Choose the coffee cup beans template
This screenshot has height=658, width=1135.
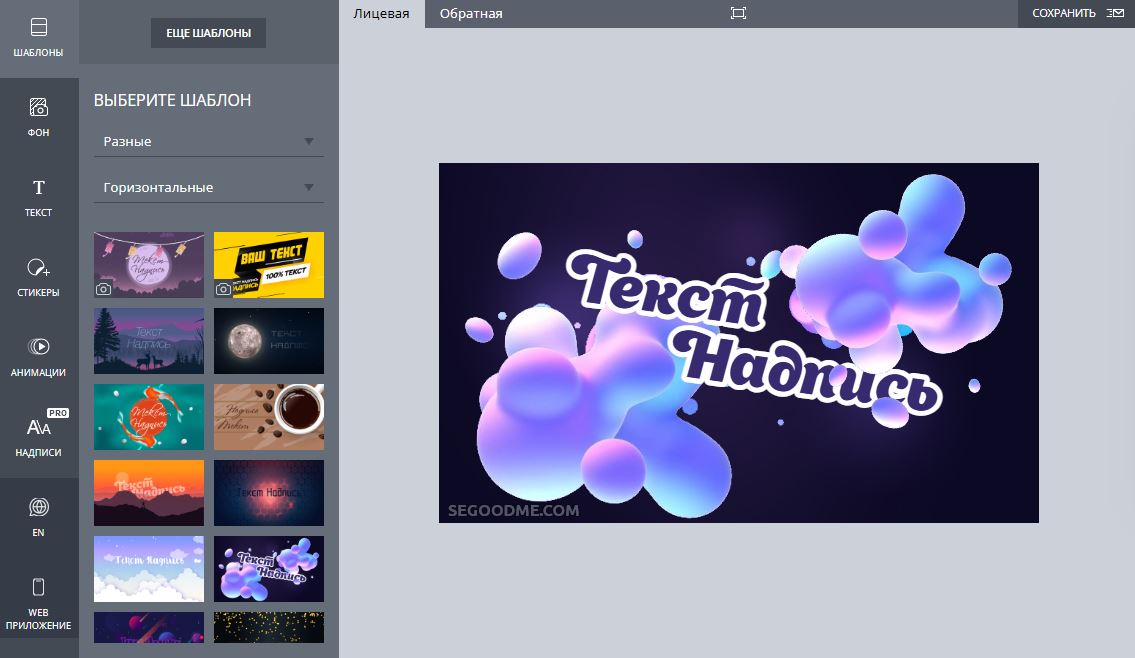[269, 417]
